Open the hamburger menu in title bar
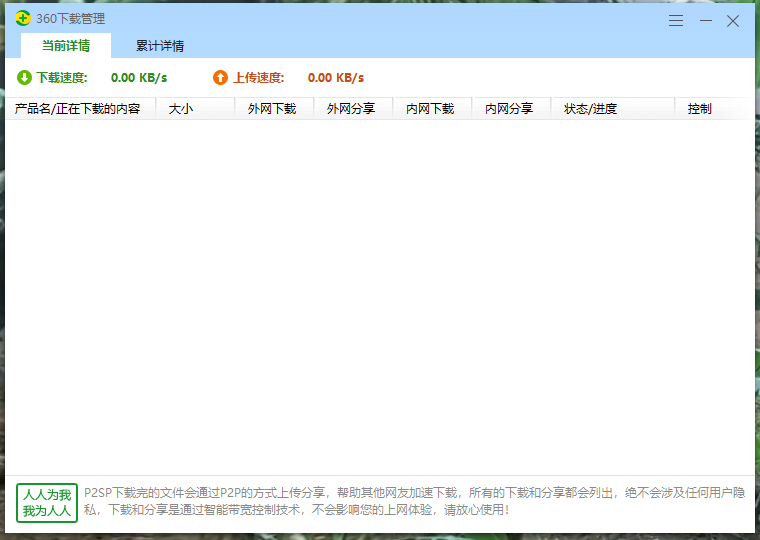This screenshot has height=540, width=760. click(x=676, y=20)
